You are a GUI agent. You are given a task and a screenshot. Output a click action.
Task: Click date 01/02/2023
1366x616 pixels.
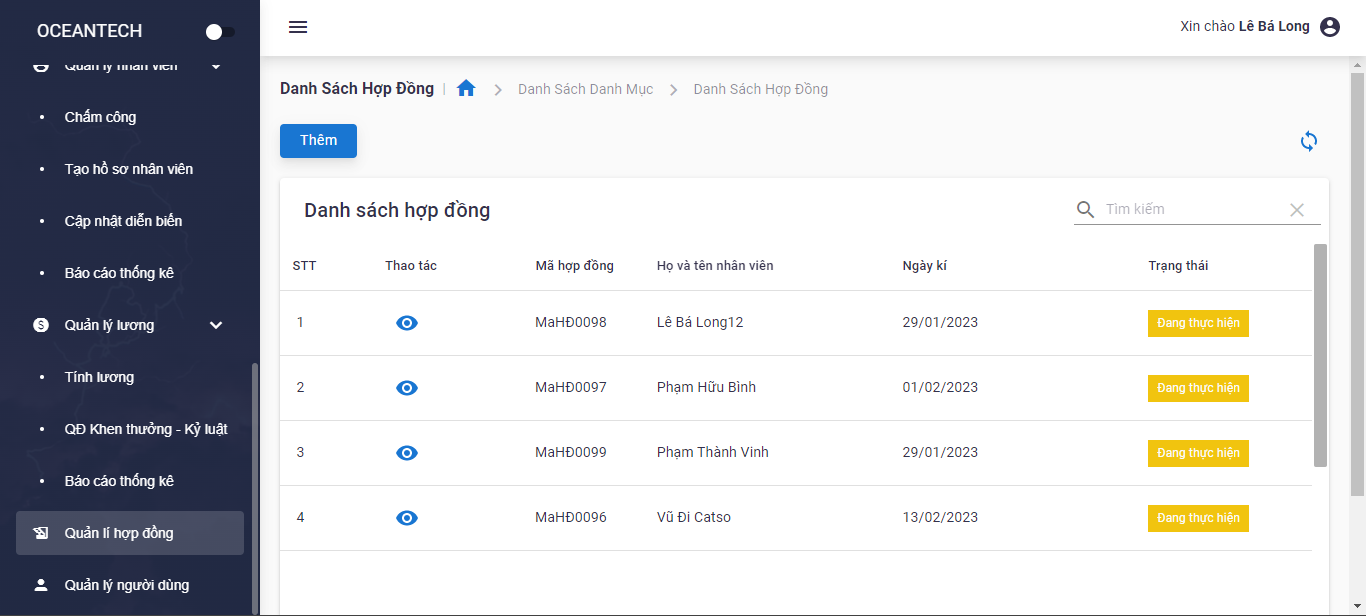pyautogui.click(x=940, y=388)
